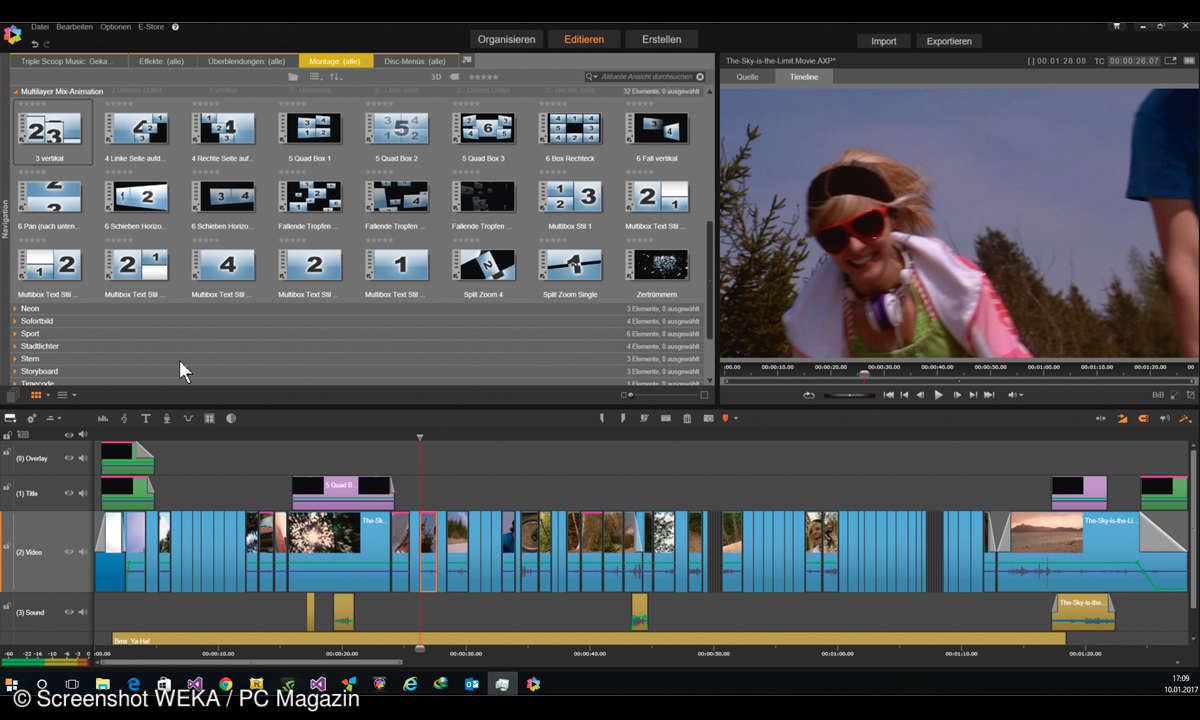Open the audio mixer in timeline toolbar
Image resolution: width=1200 pixels, height=720 pixels.
(x=103, y=418)
